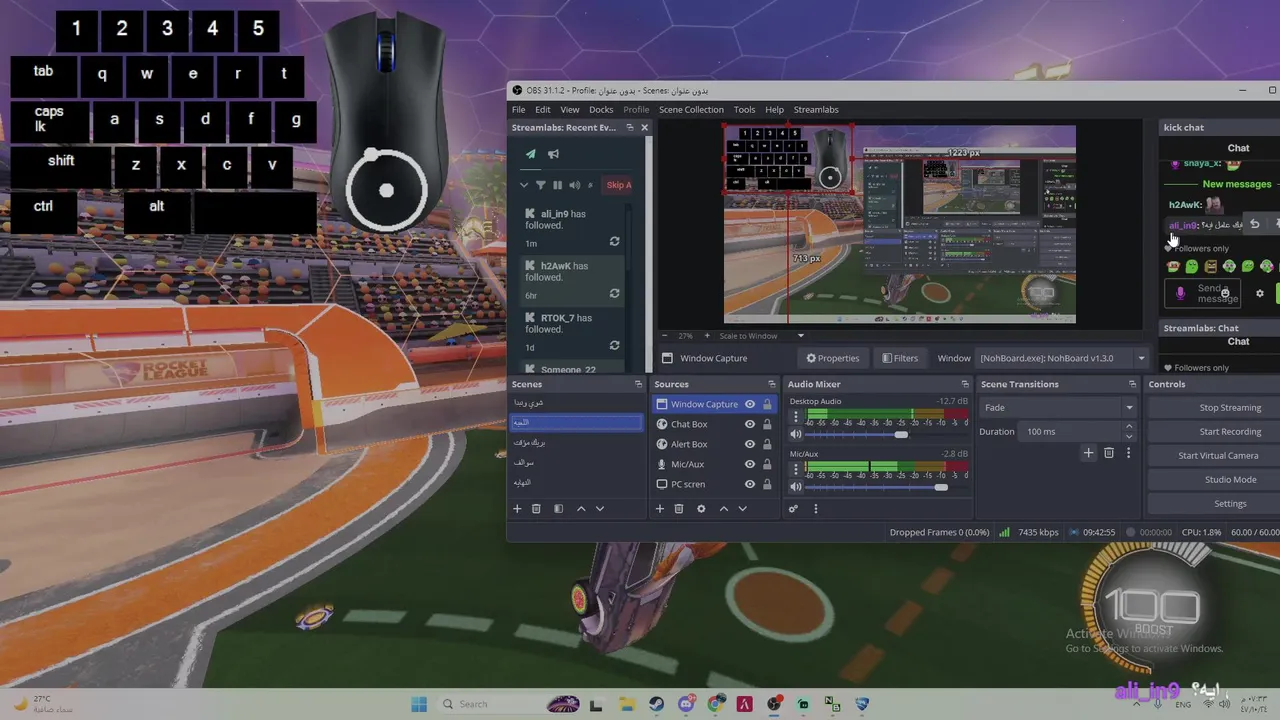This screenshot has width=1280, height=720.
Task: Open scene filters icon in Scenes toolbar
Action: coord(558,509)
